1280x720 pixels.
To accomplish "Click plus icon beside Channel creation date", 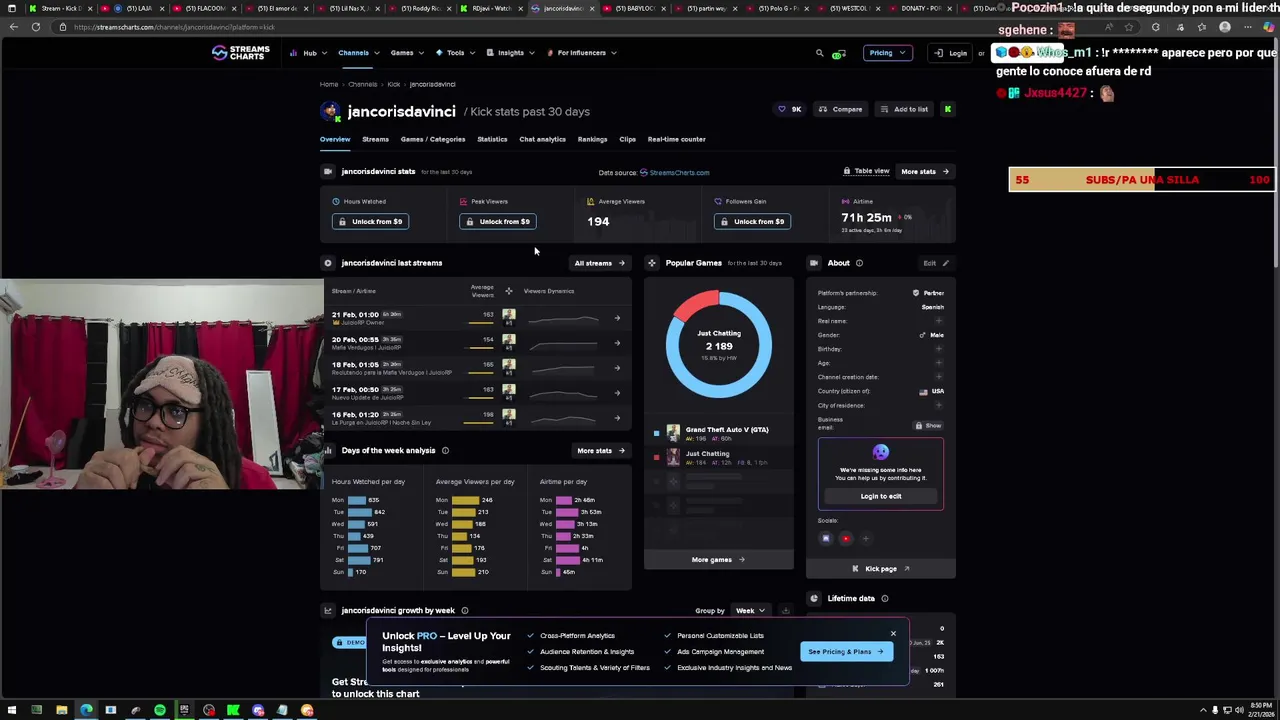I will [x=938, y=377].
